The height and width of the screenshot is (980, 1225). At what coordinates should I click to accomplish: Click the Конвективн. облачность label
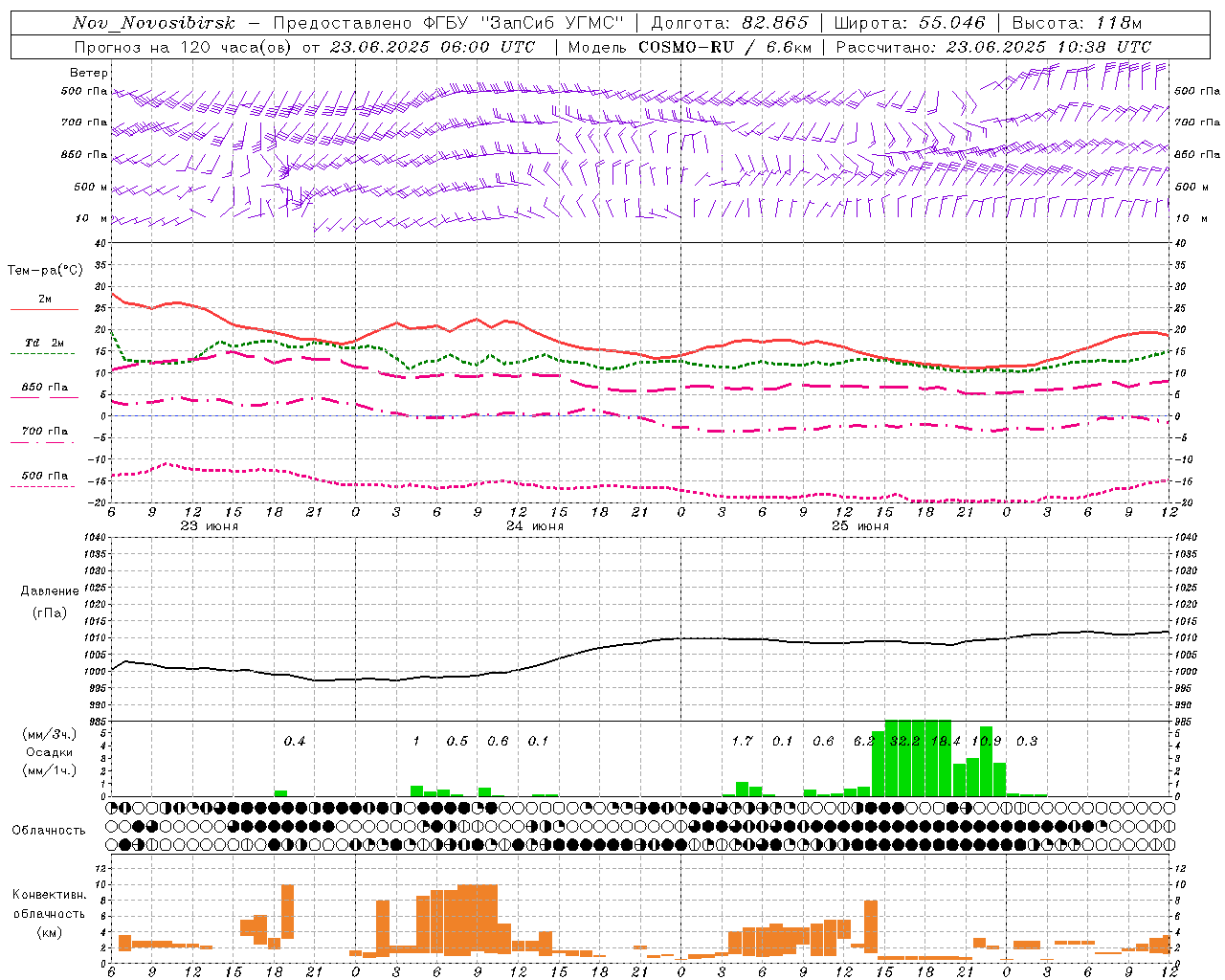pos(49,903)
